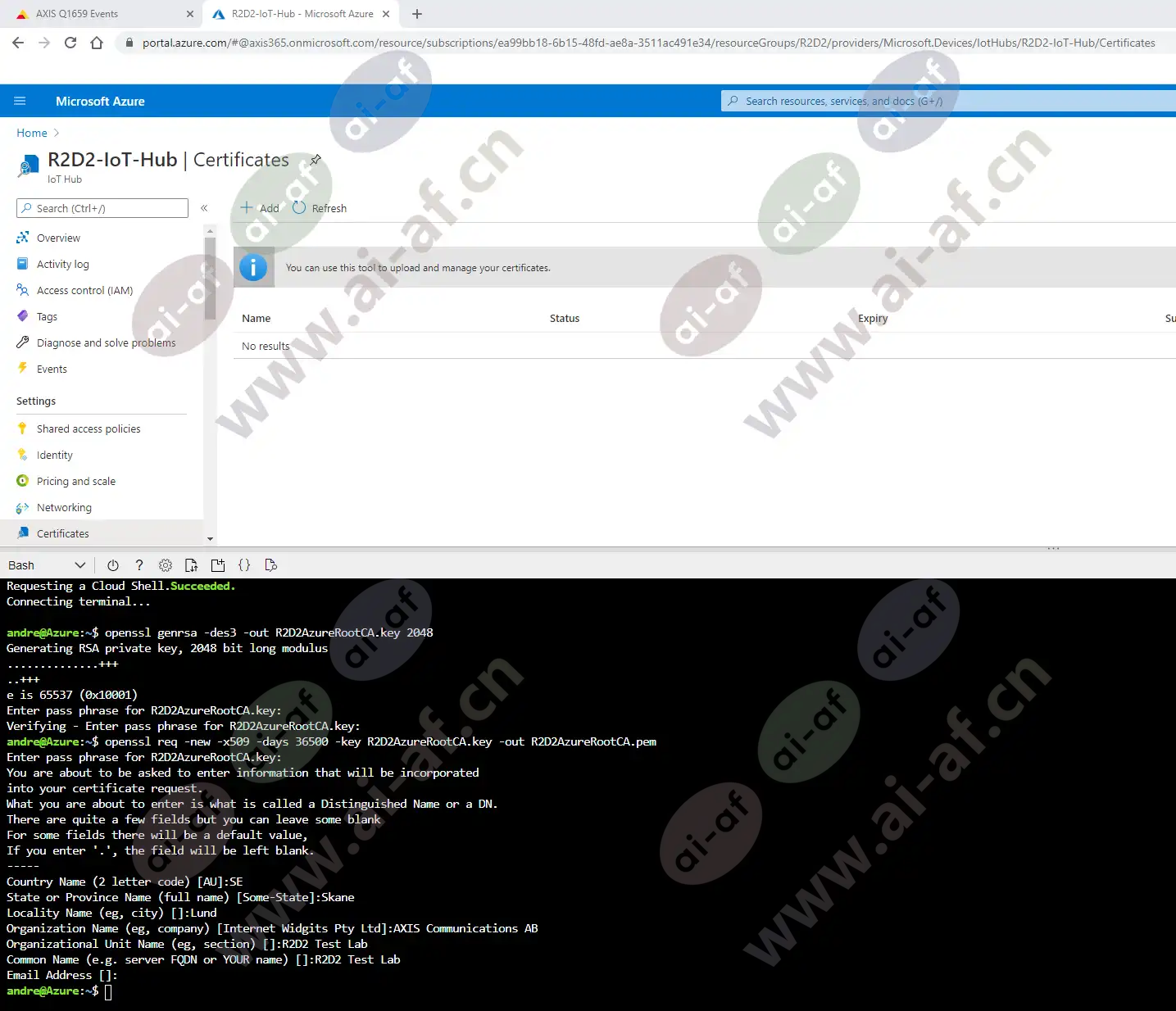The height and width of the screenshot is (1011, 1176).
Task: Click the purple Tags icon
Action: 23,316
